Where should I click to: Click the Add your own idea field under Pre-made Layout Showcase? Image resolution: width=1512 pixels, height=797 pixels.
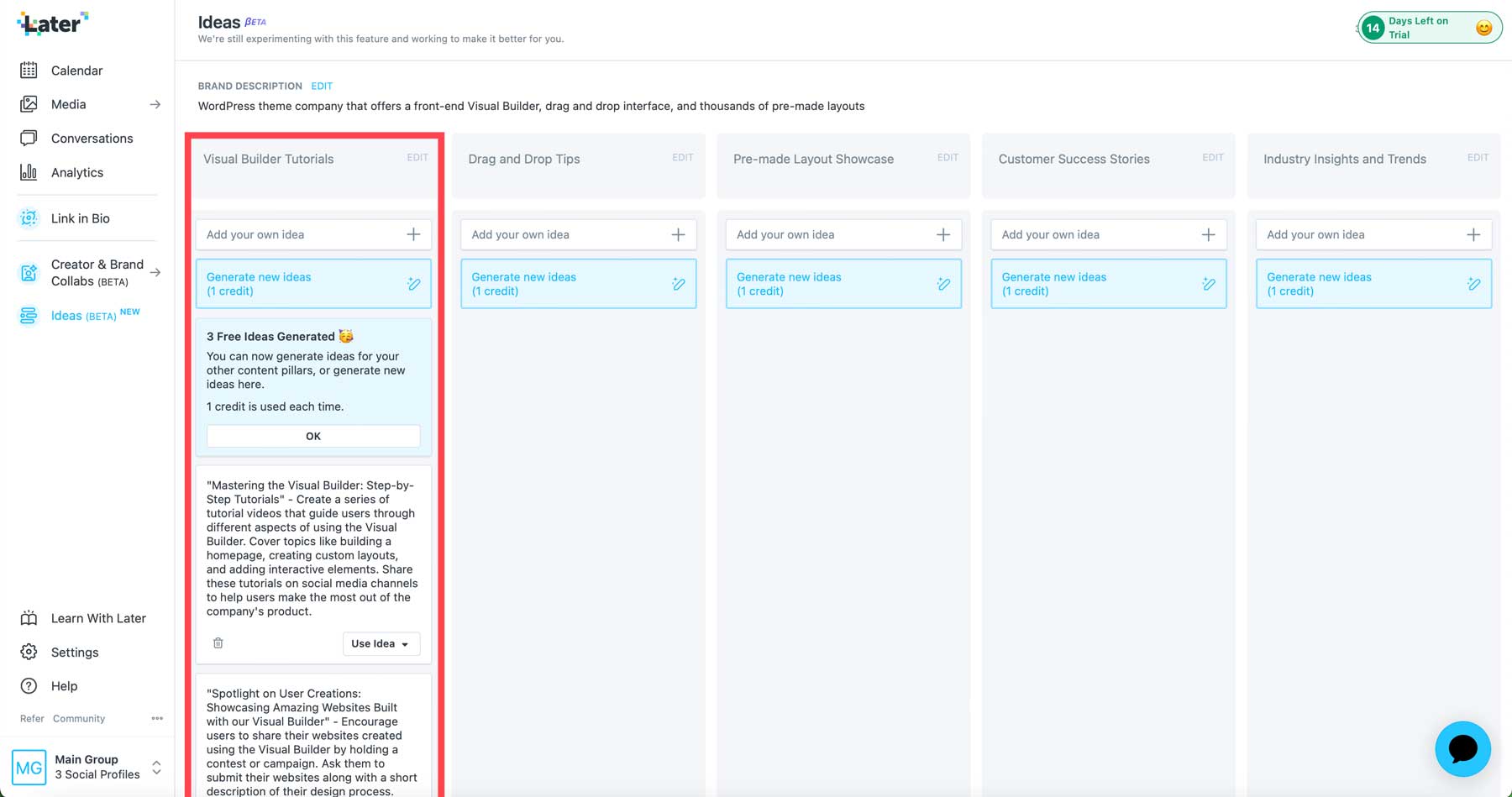[843, 234]
